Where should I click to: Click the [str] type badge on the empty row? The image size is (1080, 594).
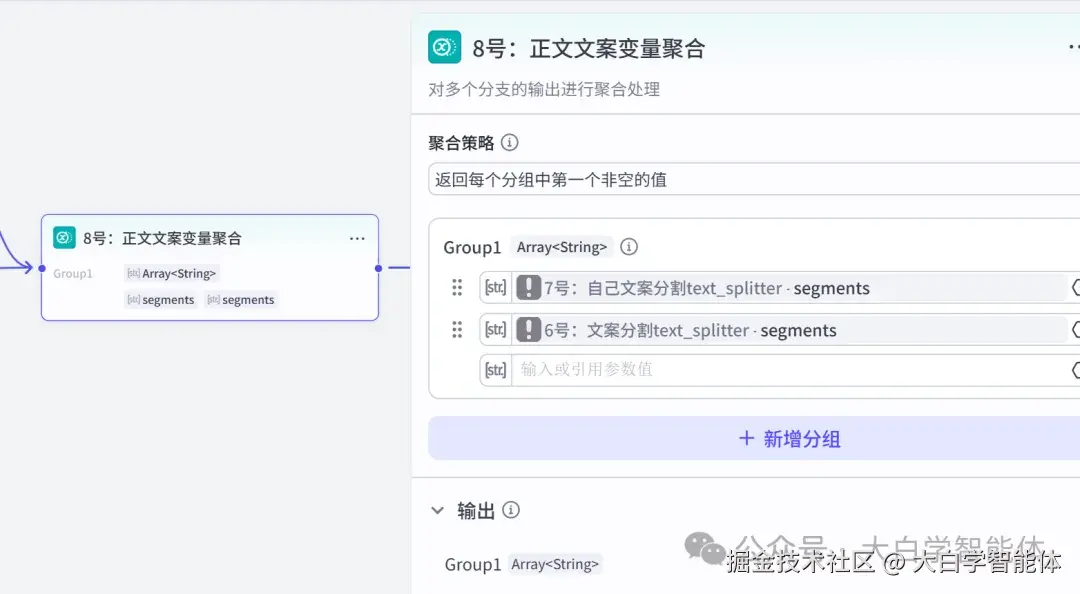click(494, 371)
